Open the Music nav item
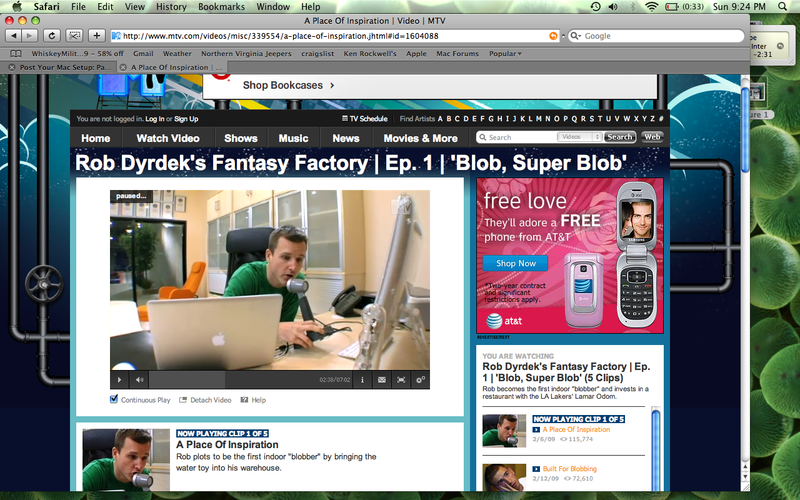This screenshot has width=800, height=500. coord(293,138)
